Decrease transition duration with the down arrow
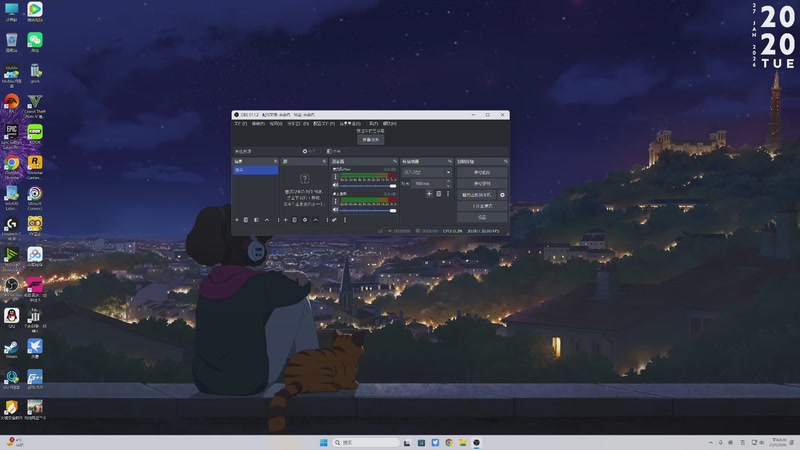The width and height of the screenshot is (800, 450). click(x=448, y=186)
